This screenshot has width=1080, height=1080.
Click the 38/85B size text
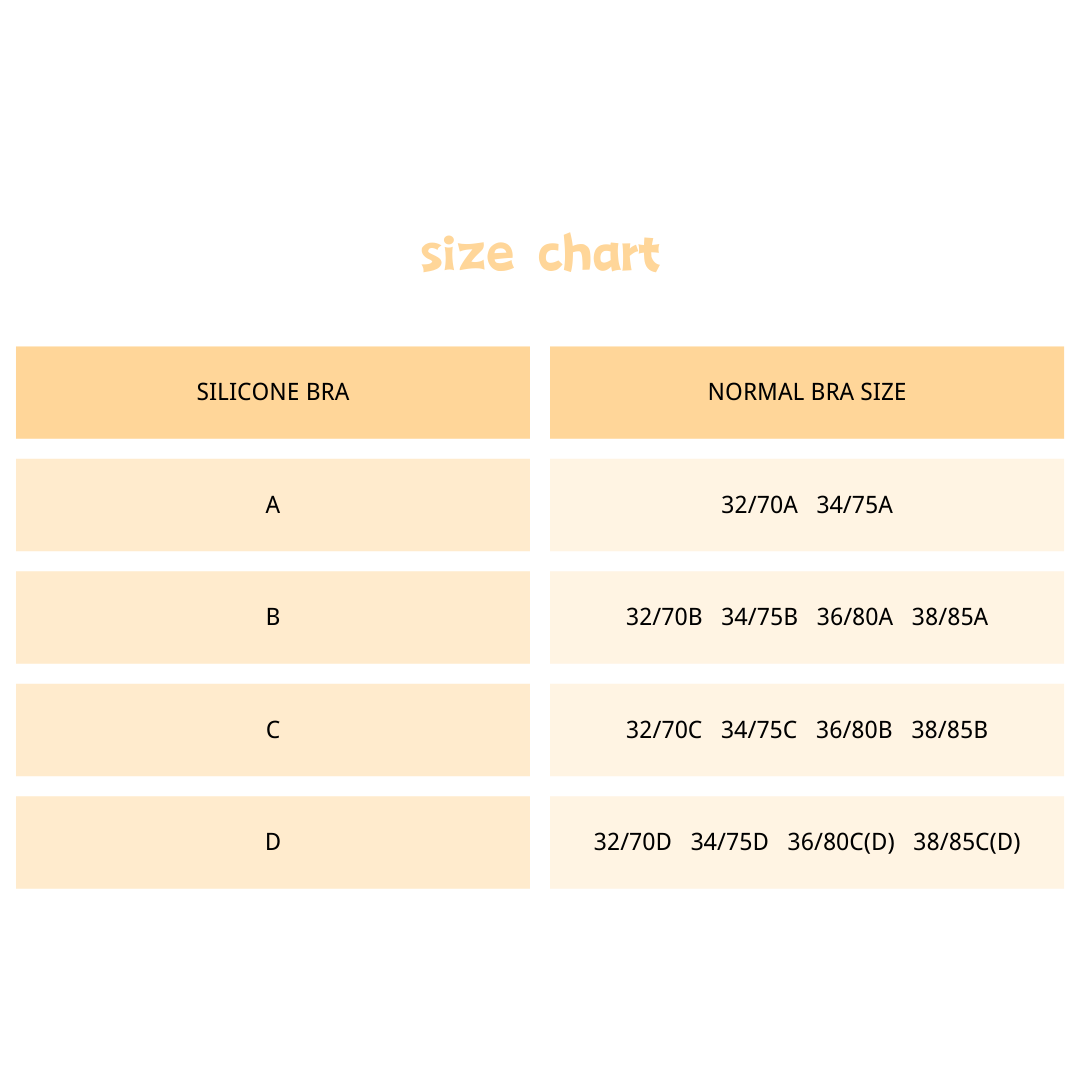950,730
